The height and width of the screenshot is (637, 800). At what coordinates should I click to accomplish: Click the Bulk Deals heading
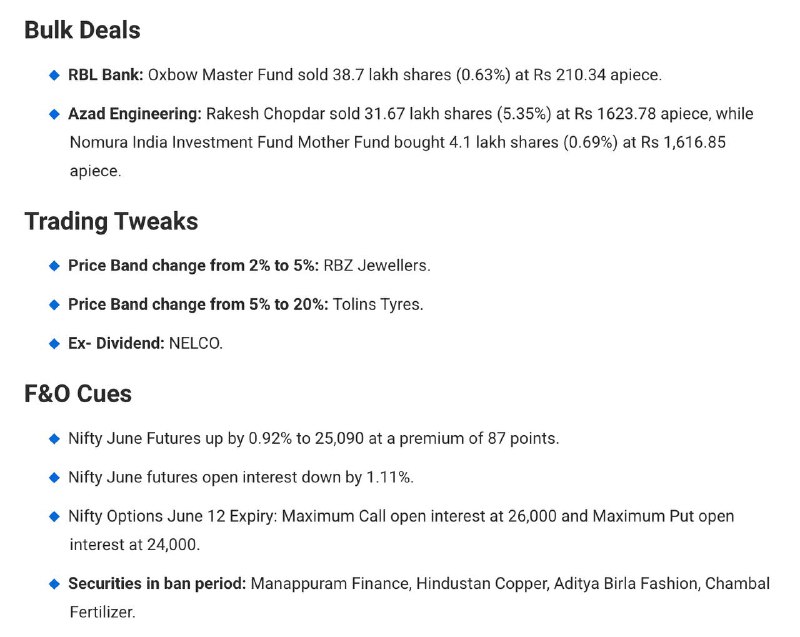click(x=82, y=30)
